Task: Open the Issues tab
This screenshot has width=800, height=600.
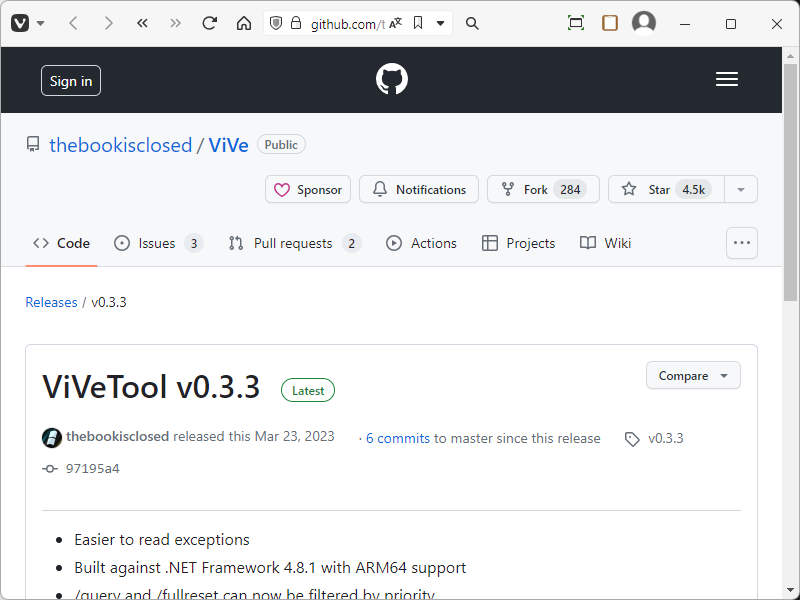Action: tap(159, 243)
